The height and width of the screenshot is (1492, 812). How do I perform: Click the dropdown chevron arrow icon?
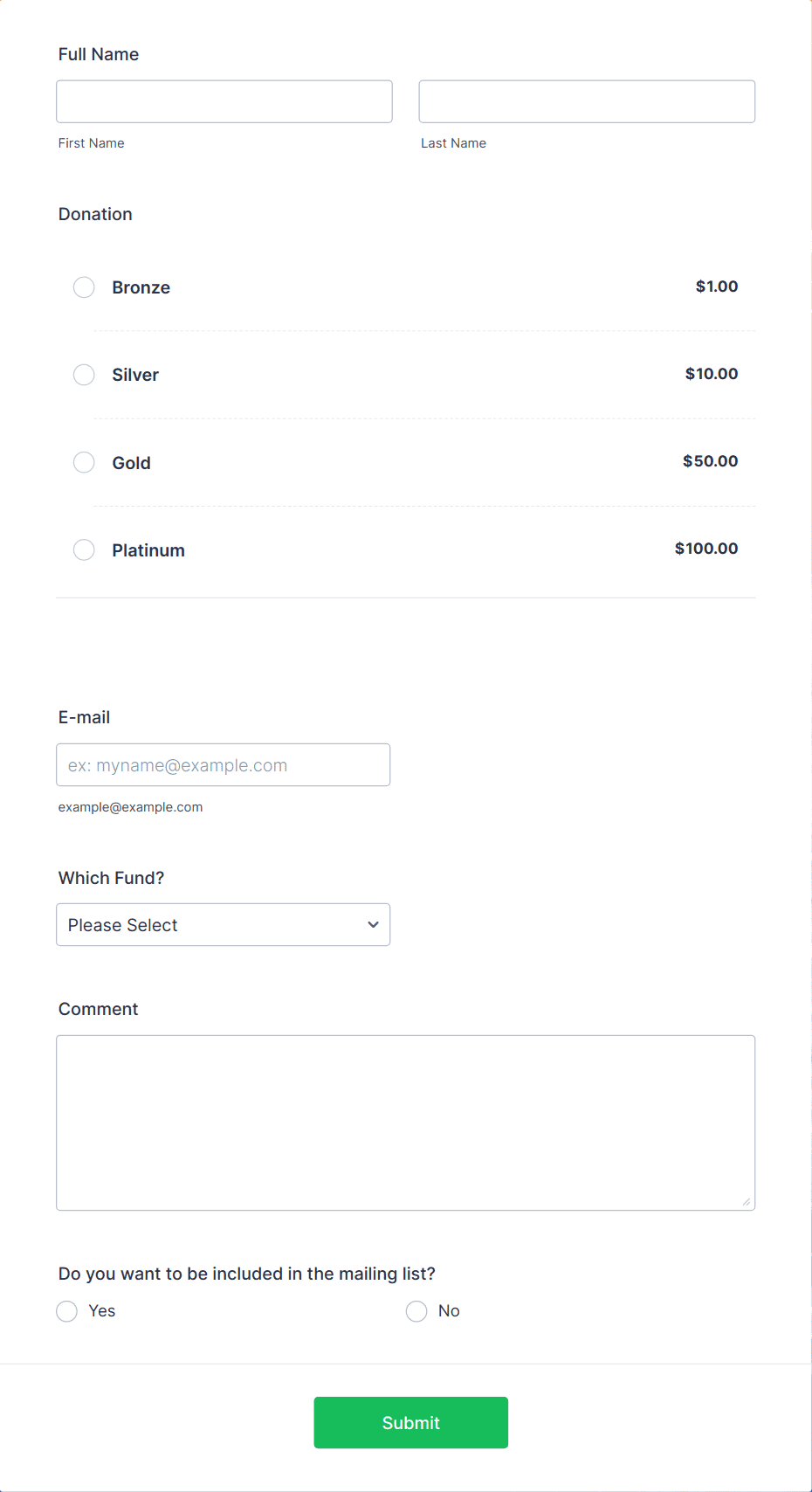click(x=373, y=925)
